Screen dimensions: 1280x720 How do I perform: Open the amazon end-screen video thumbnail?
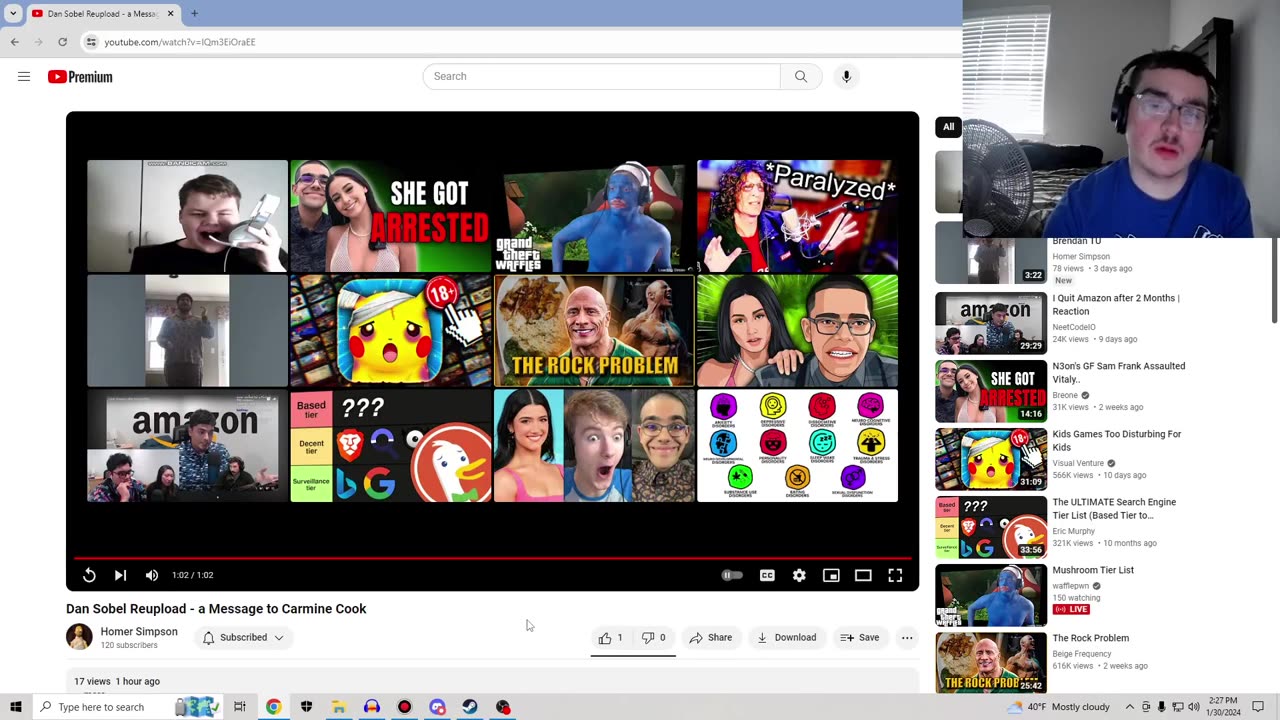187,446
